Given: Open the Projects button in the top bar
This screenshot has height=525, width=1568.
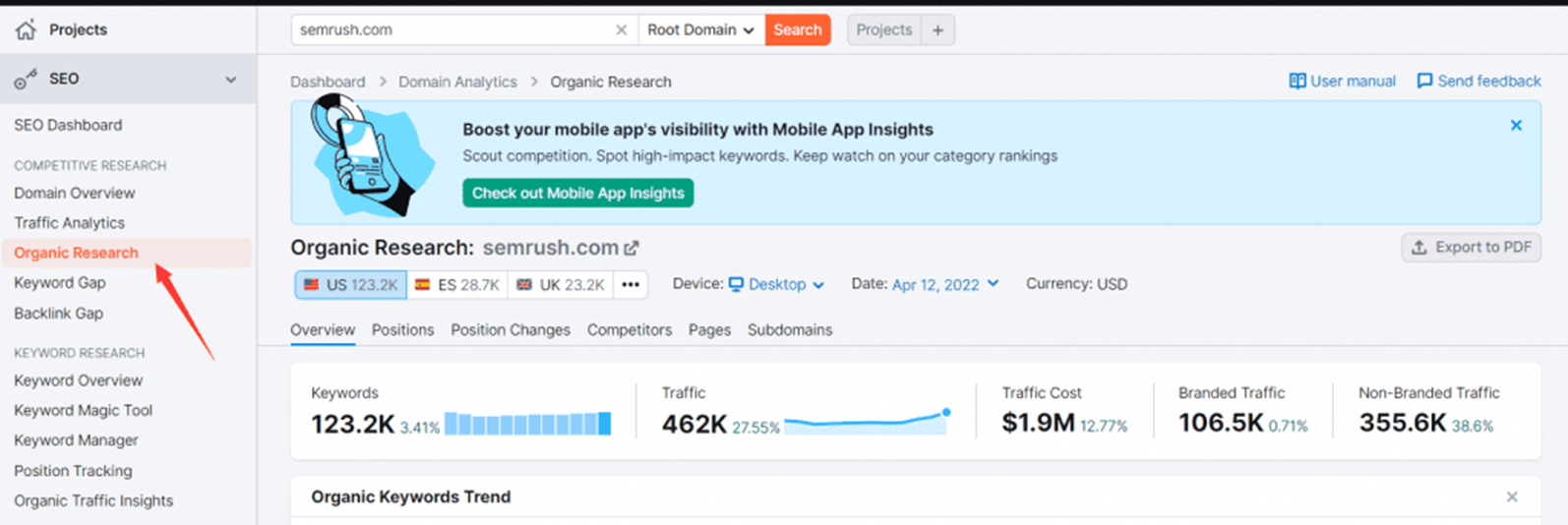Looking at the screenshot, I should coord(883,29).
